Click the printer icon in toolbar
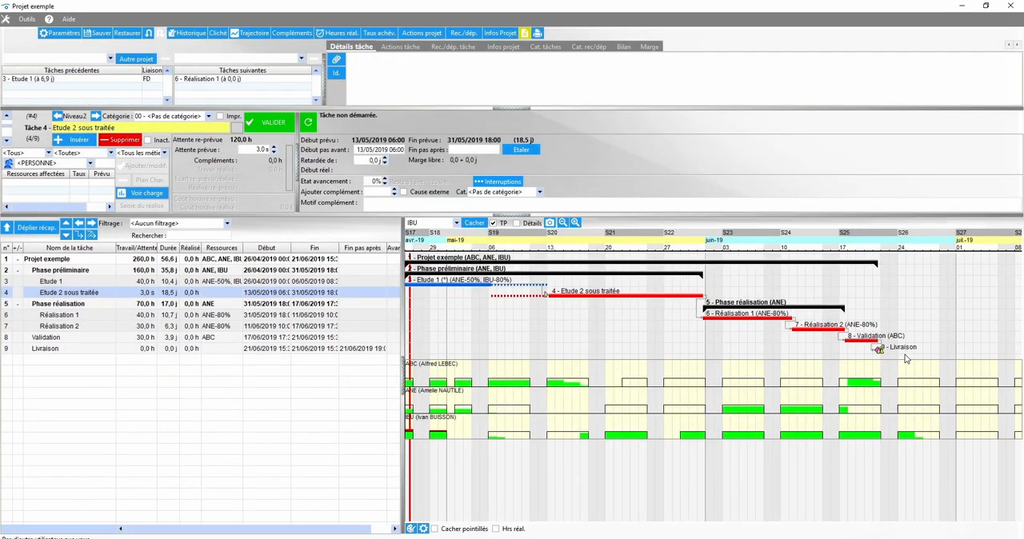The width and height of the screenshot is (1024, 539). [537, 33]
